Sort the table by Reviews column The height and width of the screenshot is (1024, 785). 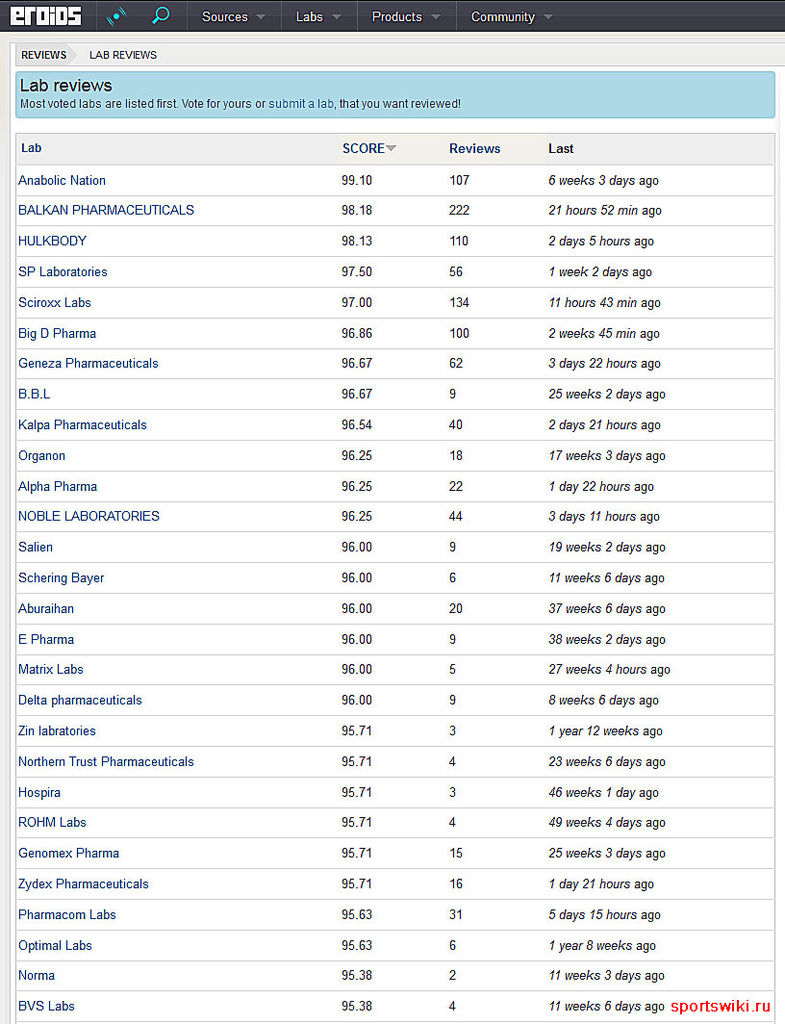pos(474,148)
